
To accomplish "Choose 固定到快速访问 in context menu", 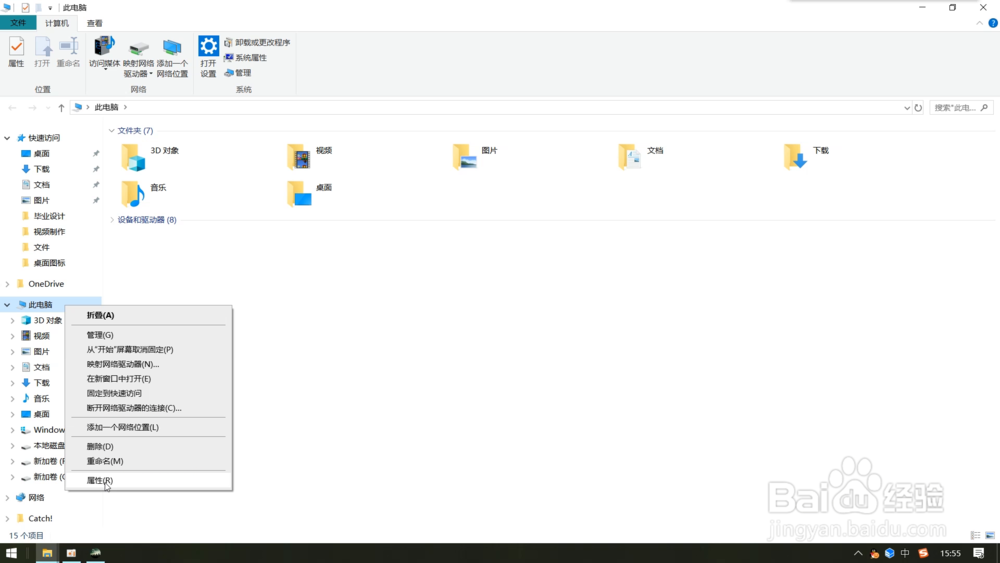I will [x=149, y=393].
